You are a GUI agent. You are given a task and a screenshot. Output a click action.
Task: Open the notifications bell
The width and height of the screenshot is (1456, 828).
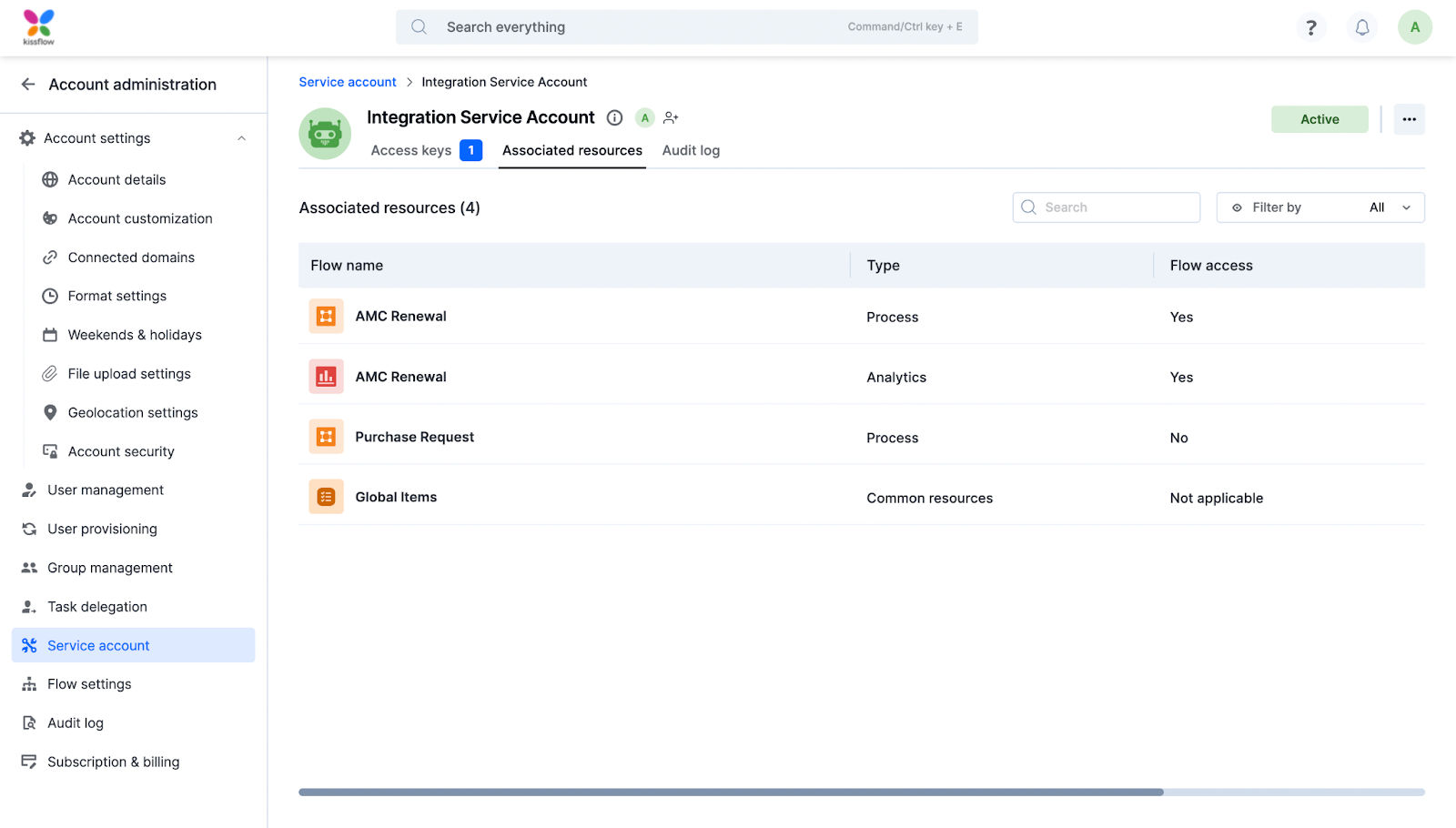[1362, 27]
